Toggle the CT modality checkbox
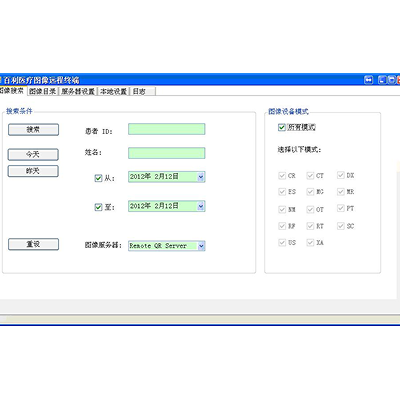The image size is (400, 400). tap(310, 175)
